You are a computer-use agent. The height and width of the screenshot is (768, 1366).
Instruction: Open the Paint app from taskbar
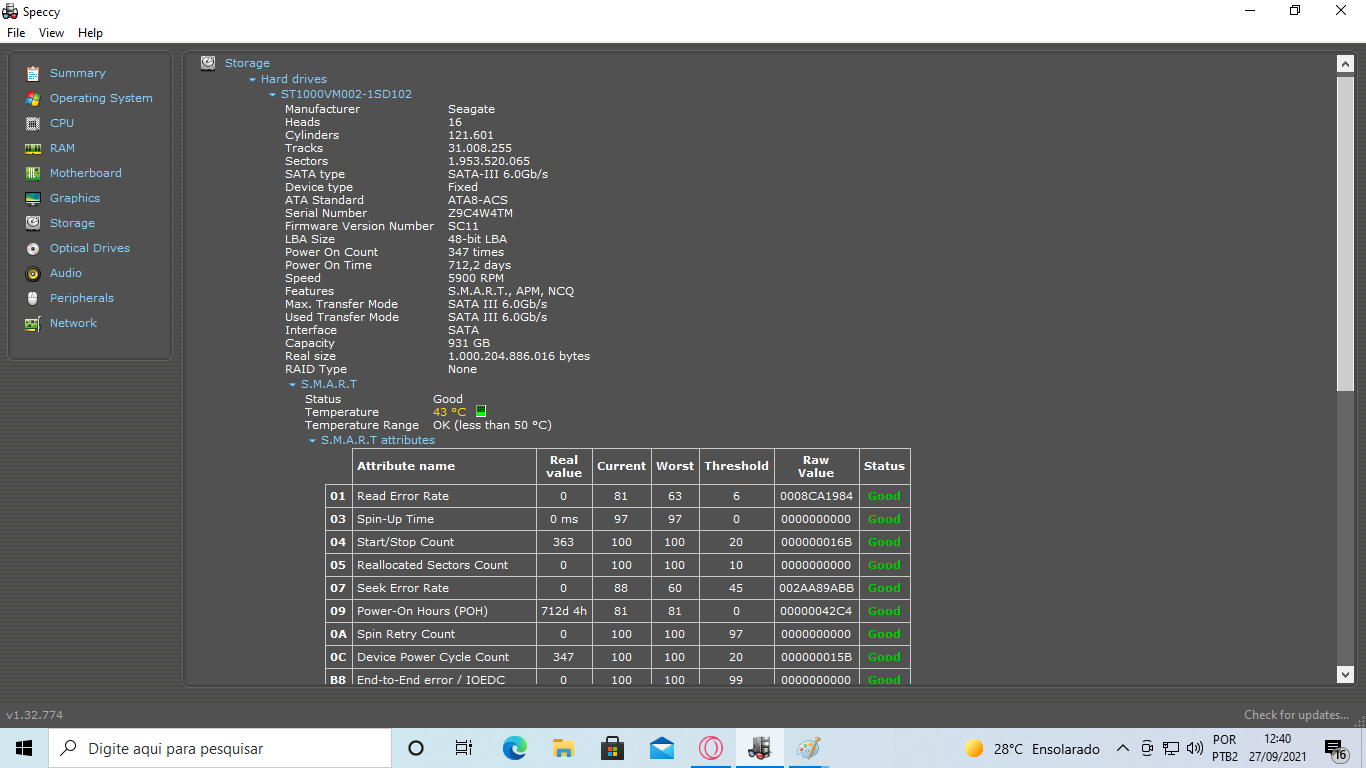[x=808, y=748]
